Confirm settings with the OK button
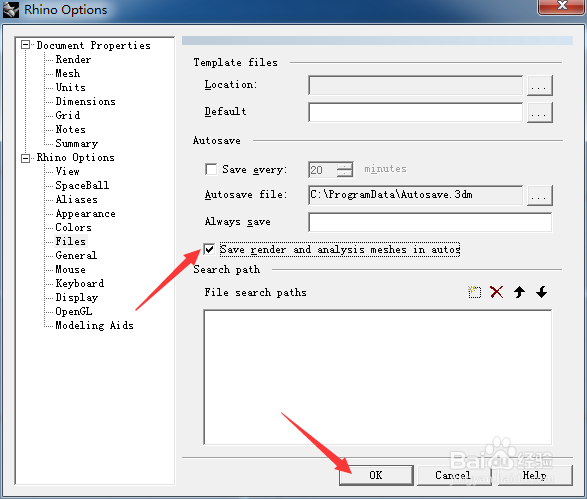Image resolution: width=587 pixels, height=499 pixels. (376, 475)
